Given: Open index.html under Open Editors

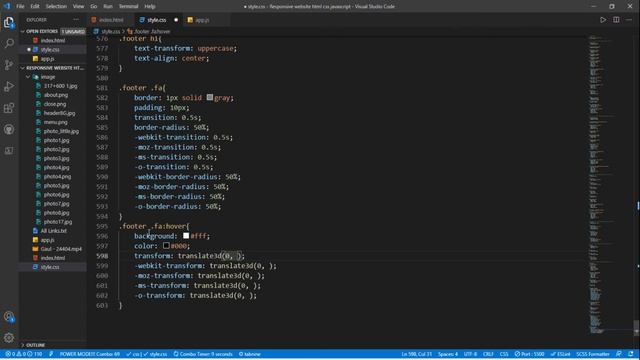Looking at the screenshot, I should pos(53,40).
